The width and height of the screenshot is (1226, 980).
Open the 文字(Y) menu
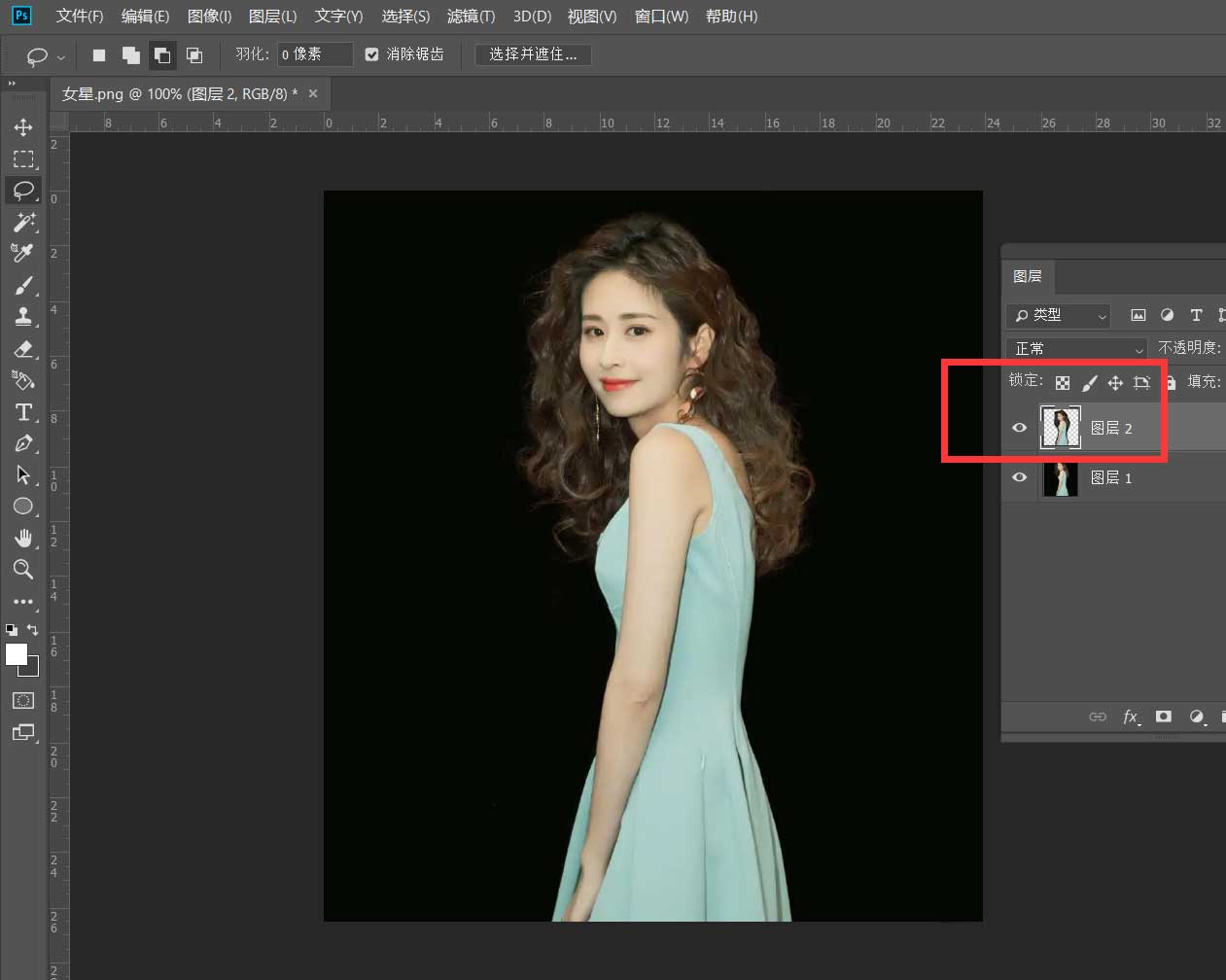coord(339,17)
